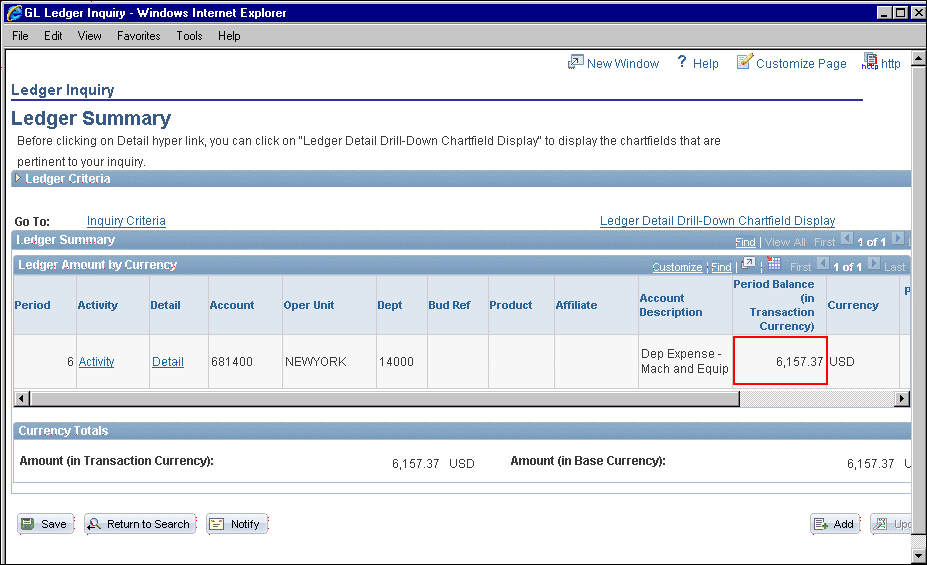Image resolution: width=927 pixels, height=565 pixels.
Task: Click the Customize Page pencil icon
Action: [x=745, y=61]
